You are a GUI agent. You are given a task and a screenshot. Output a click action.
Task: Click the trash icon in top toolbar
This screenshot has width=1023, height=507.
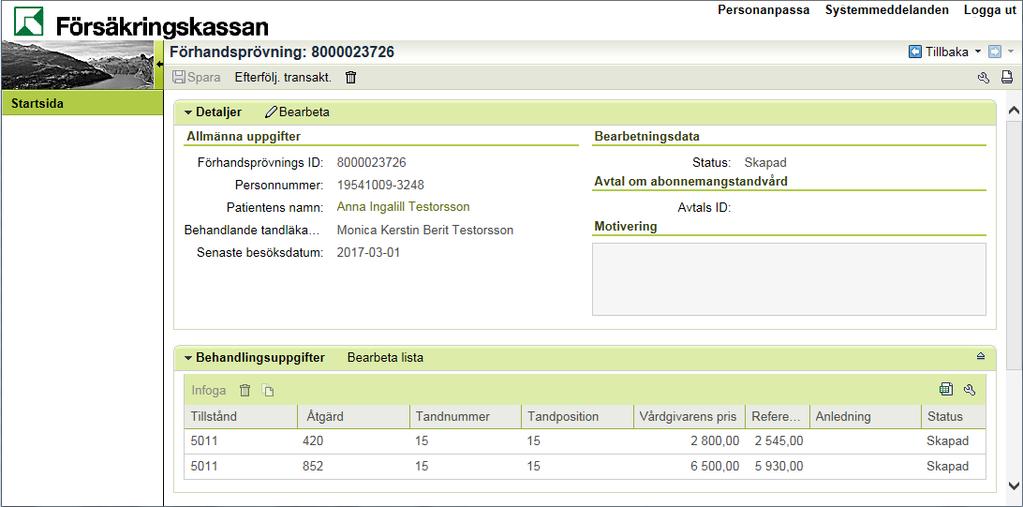351,77
